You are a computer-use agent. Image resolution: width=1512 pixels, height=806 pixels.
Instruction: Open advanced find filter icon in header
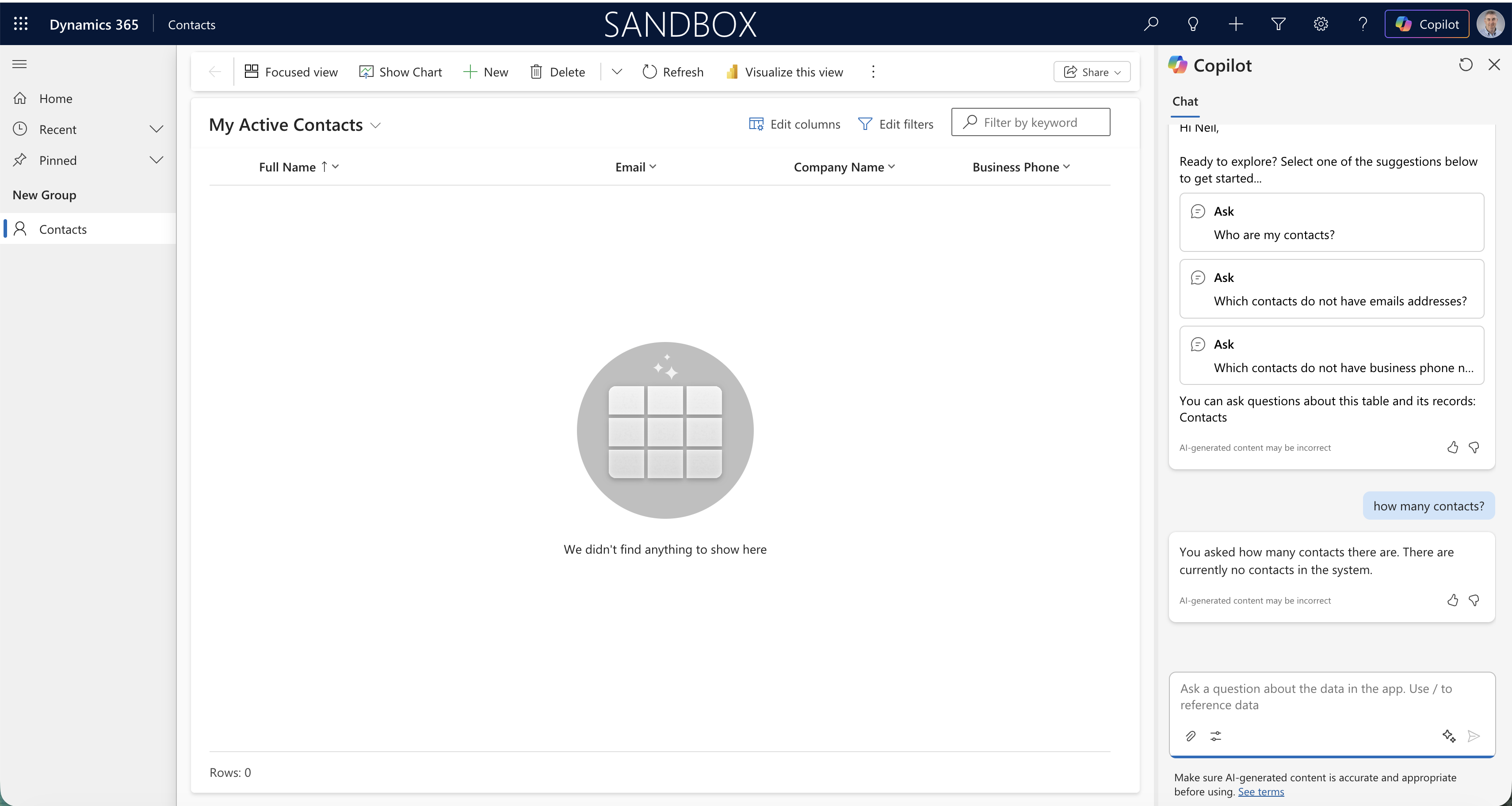pyautogui.click(x=1279, y=24)
